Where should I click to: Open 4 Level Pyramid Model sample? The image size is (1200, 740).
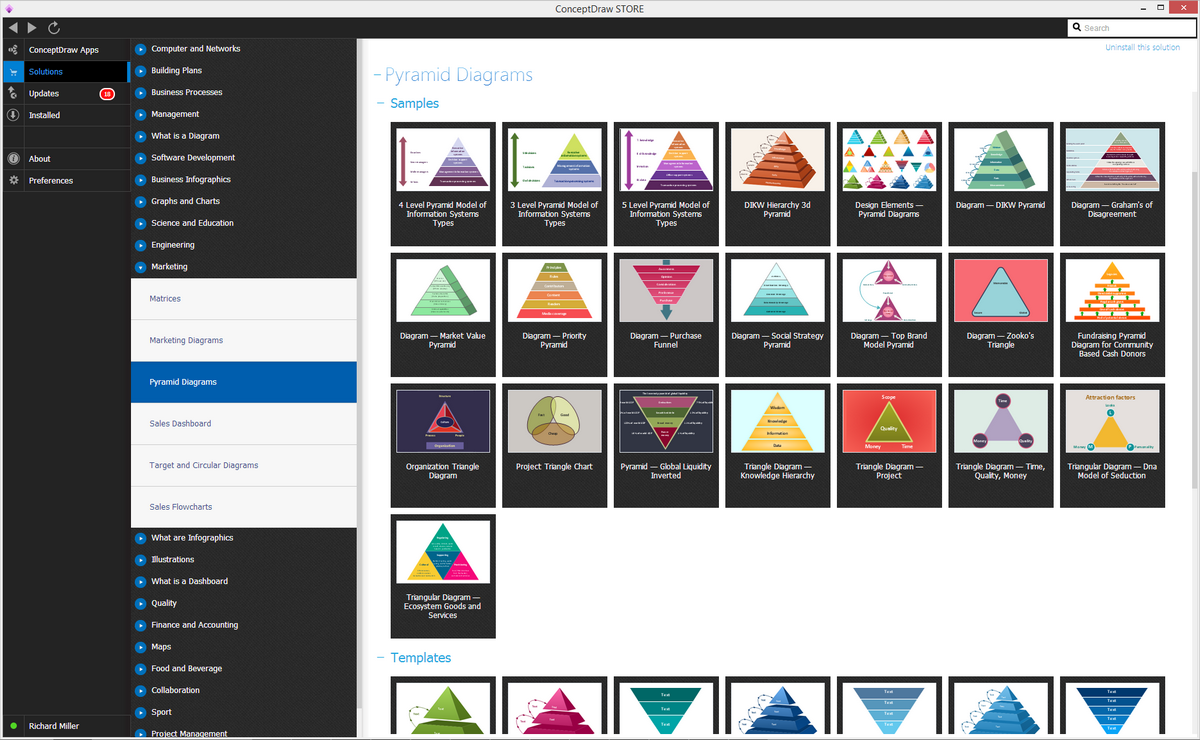click(443, 184)
